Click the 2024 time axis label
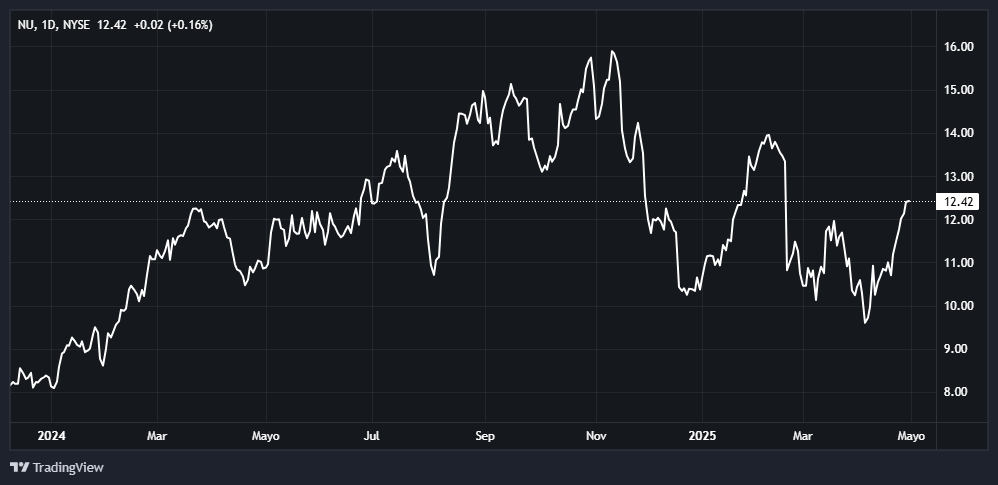This screenshot has height=485, width=998. 52,437
